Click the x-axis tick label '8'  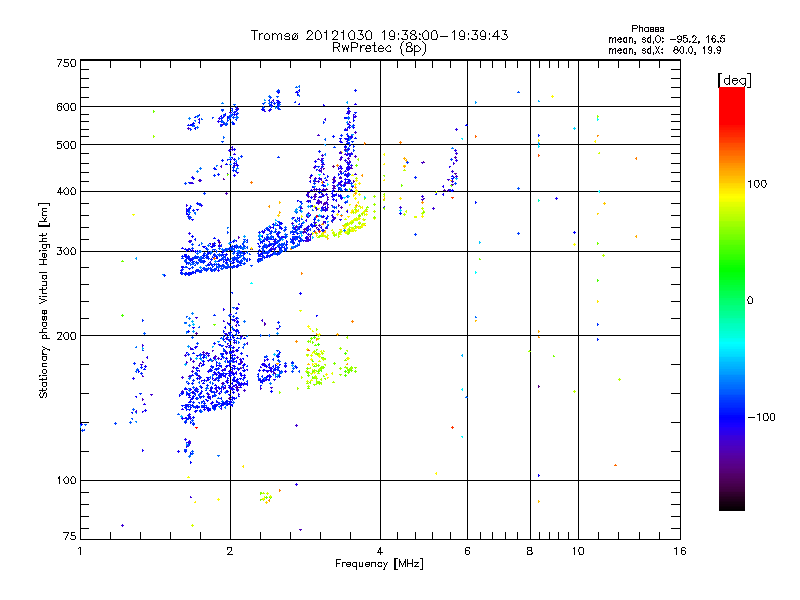click(x=530, y=551)
